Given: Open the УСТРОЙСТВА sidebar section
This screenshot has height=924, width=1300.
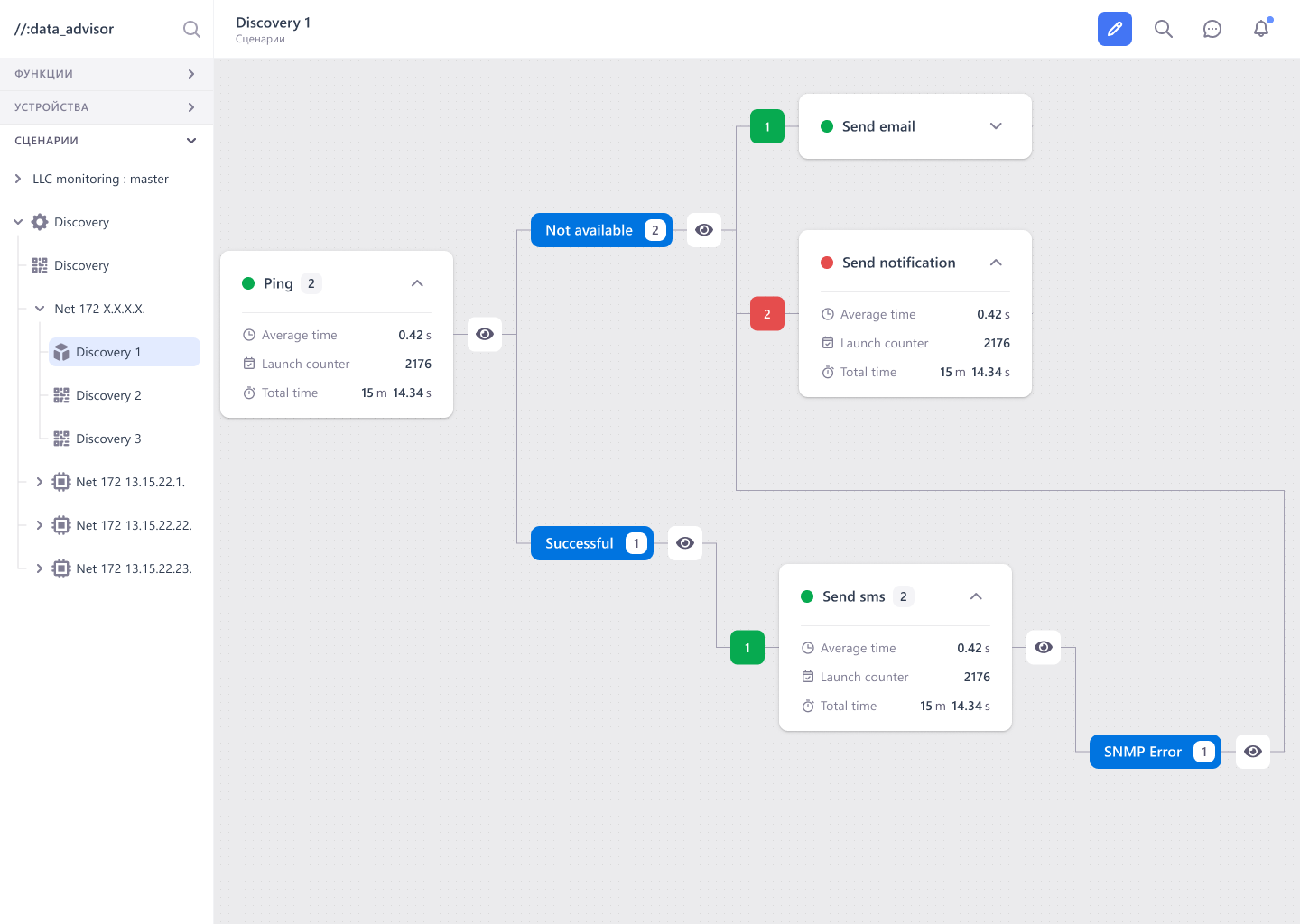Looking at the screenshot, I should click(x=107, y=107).
